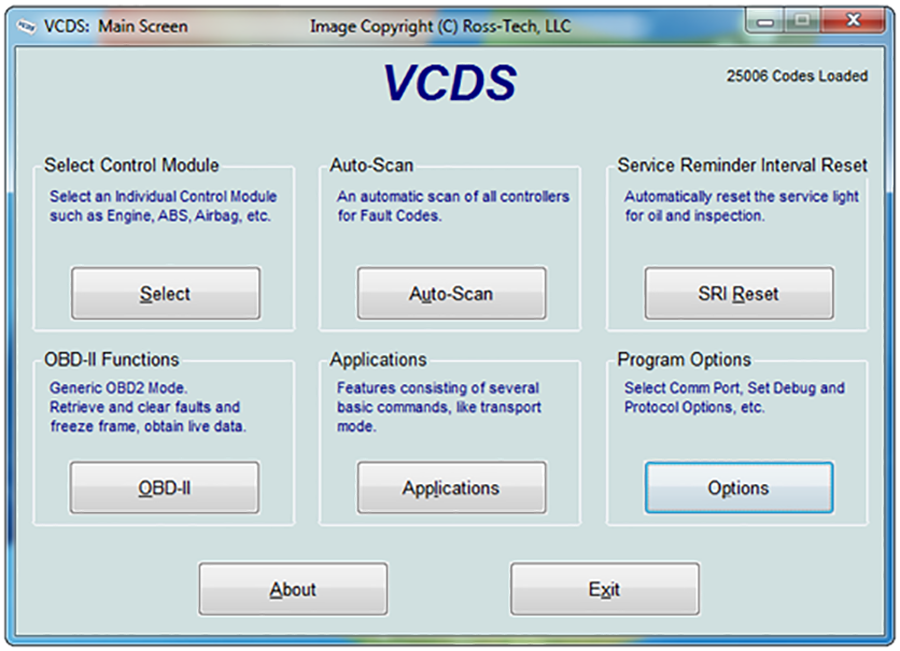Open an individual control module via Select

[164, 293]
